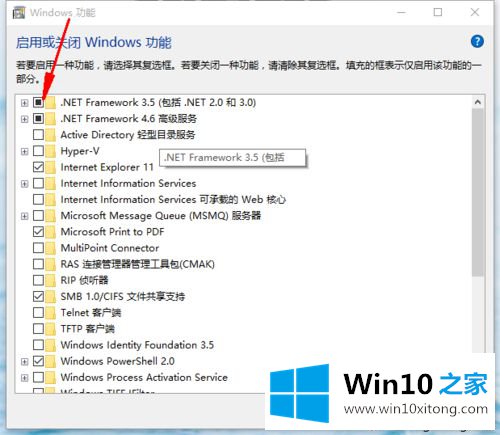This screenshot has height=435, width=500.
Task: Click folder icon beside Internet Explorer 11
Action: [x=50, y=167]
